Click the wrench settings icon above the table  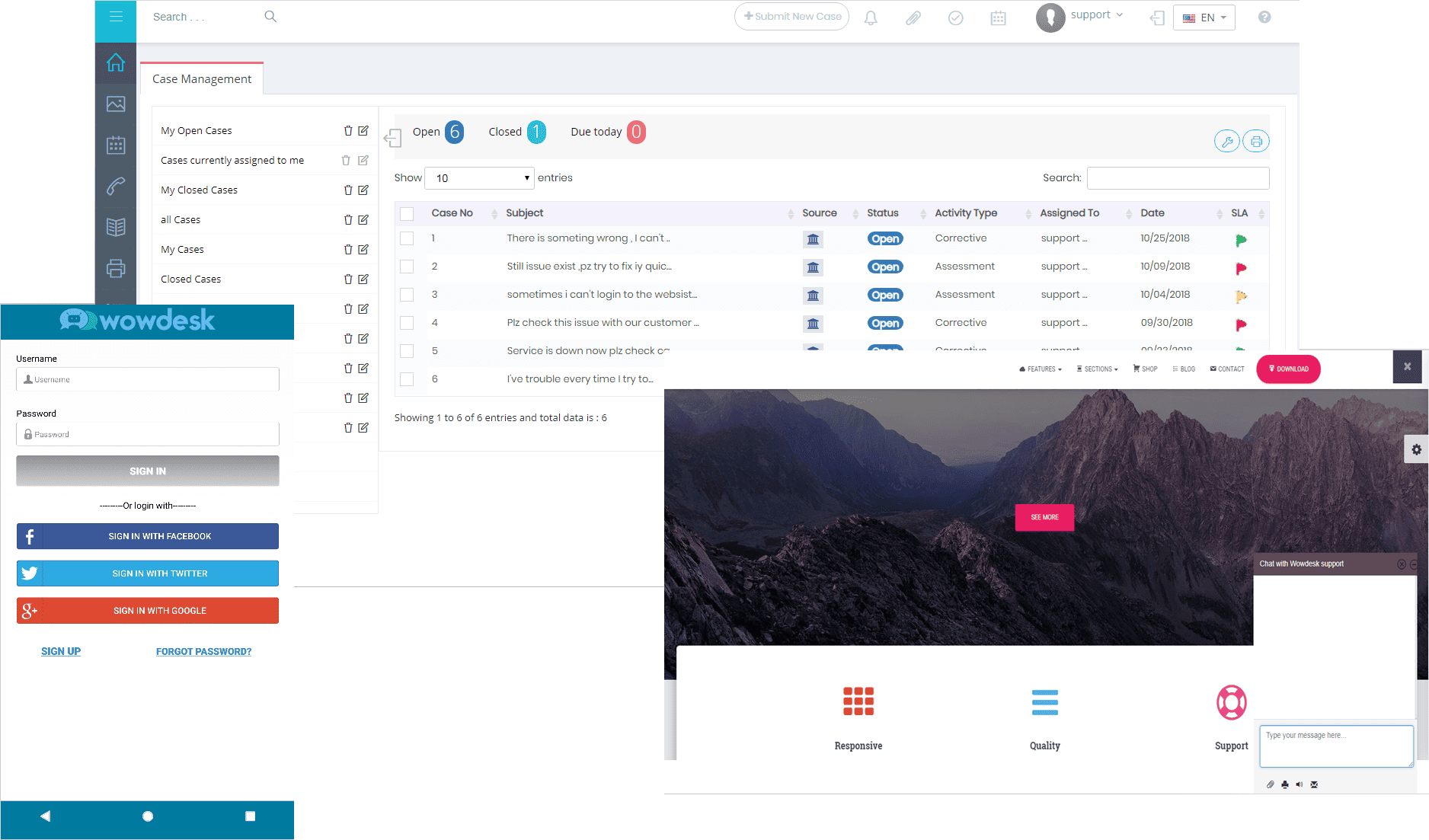1226,141
